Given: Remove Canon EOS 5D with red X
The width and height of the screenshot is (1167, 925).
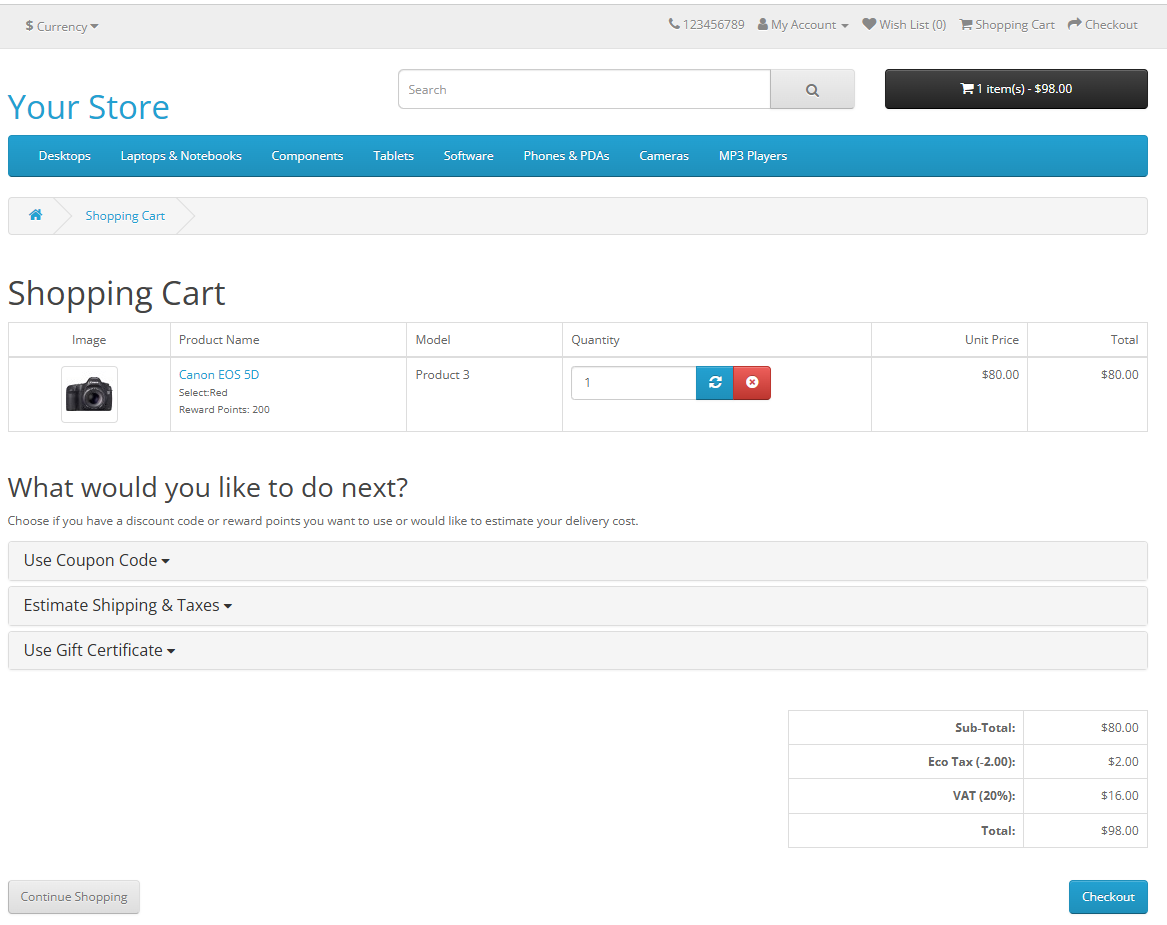Looking at the screenshot, I should (x=752, y=383).
